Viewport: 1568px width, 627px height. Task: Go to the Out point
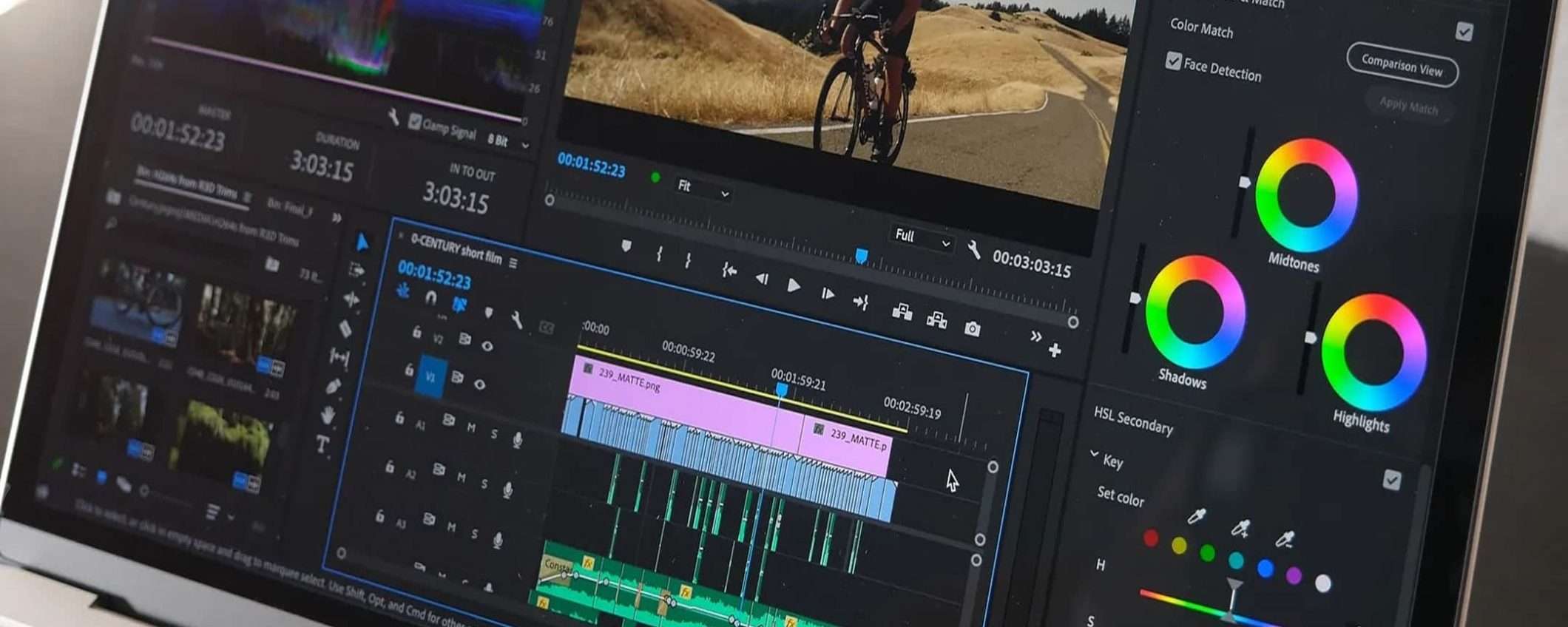pos(860,302)
